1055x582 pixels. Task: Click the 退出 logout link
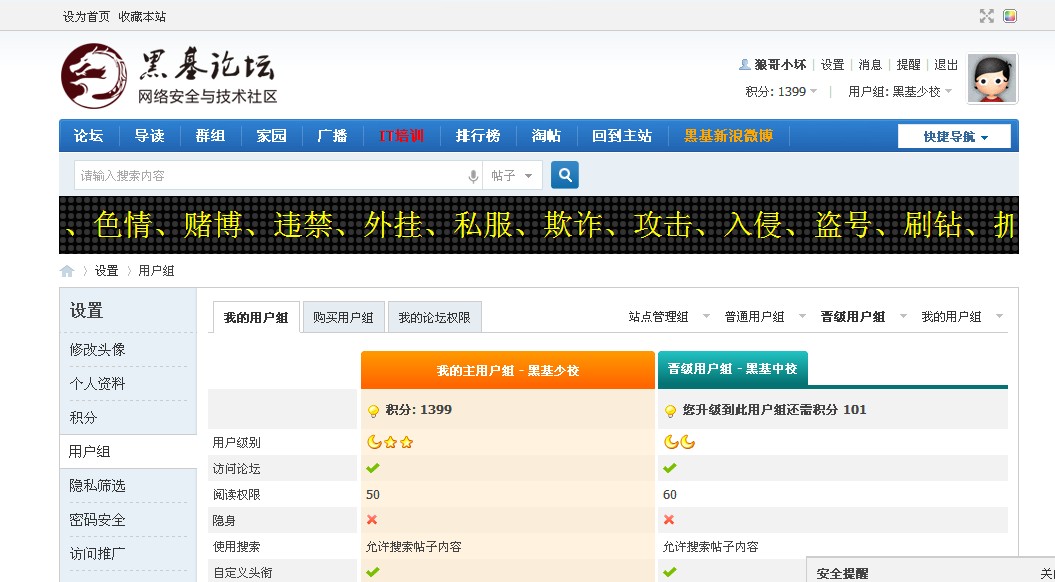point(946,65)
